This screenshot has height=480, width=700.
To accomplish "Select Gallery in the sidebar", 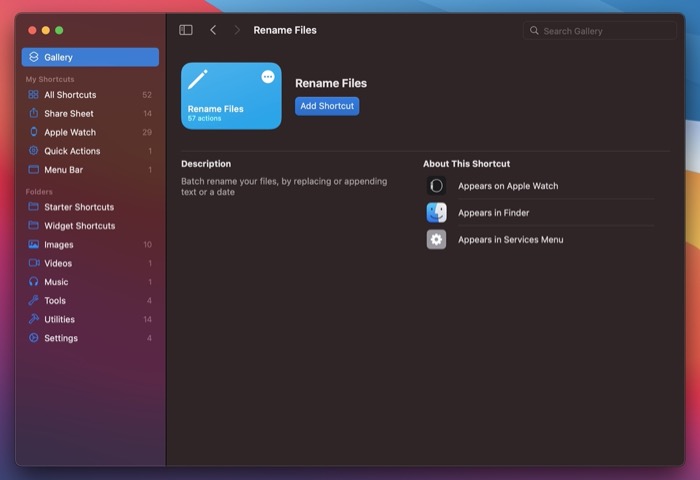I will [x=90, y=57].
